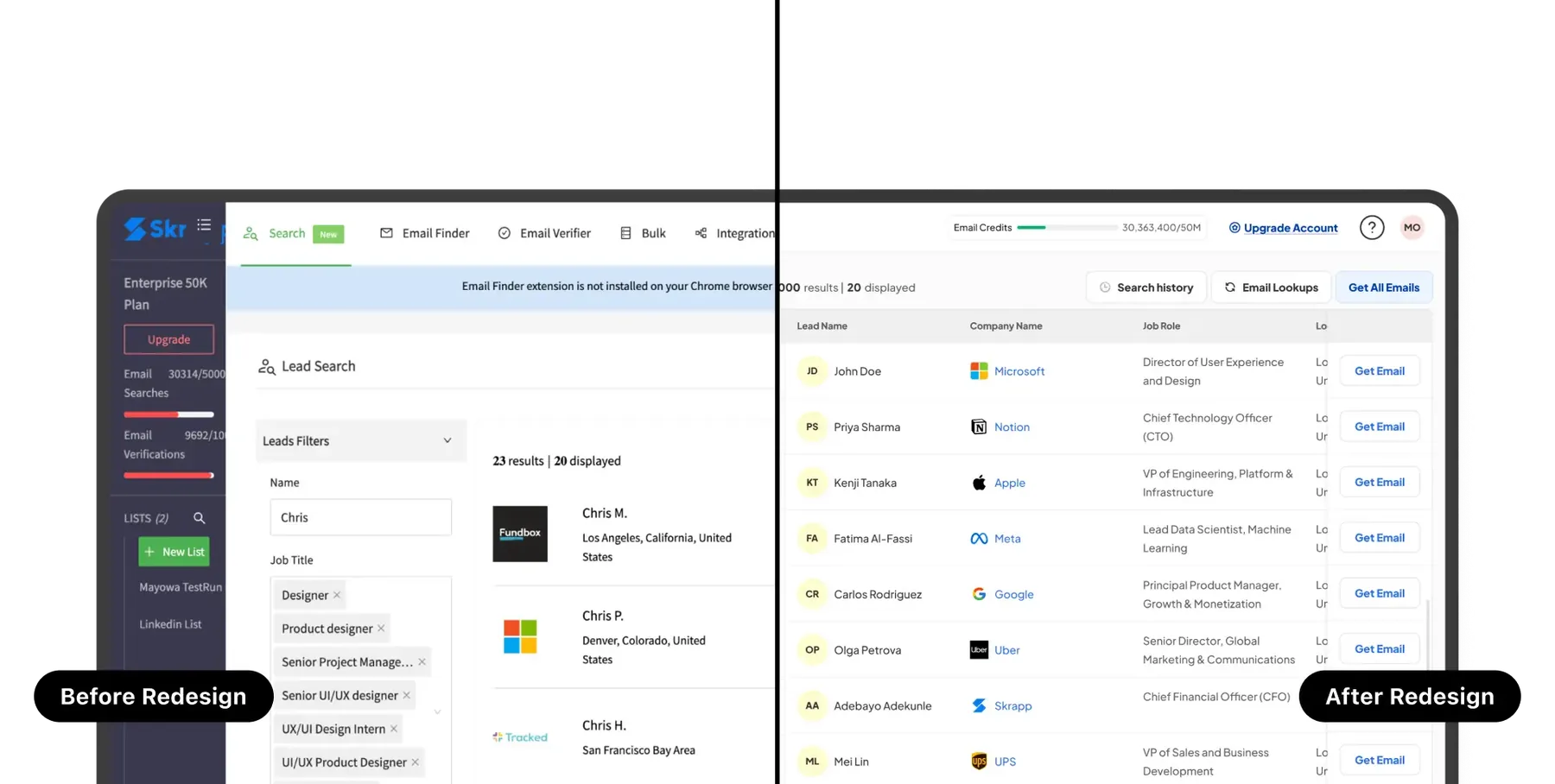Click the Upgrade Account link
Image resolution: width=1555 pixels, height=784 pixels.
[1284, 228]
